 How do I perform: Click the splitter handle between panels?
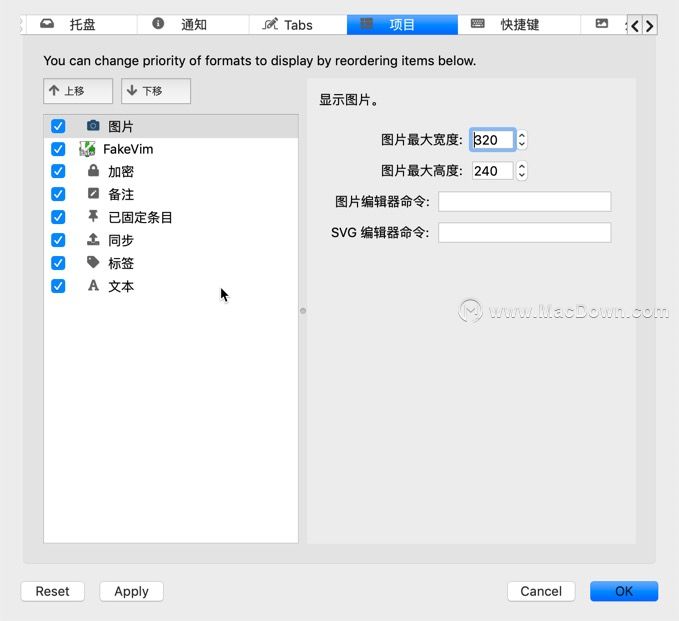tap(303, 310)
